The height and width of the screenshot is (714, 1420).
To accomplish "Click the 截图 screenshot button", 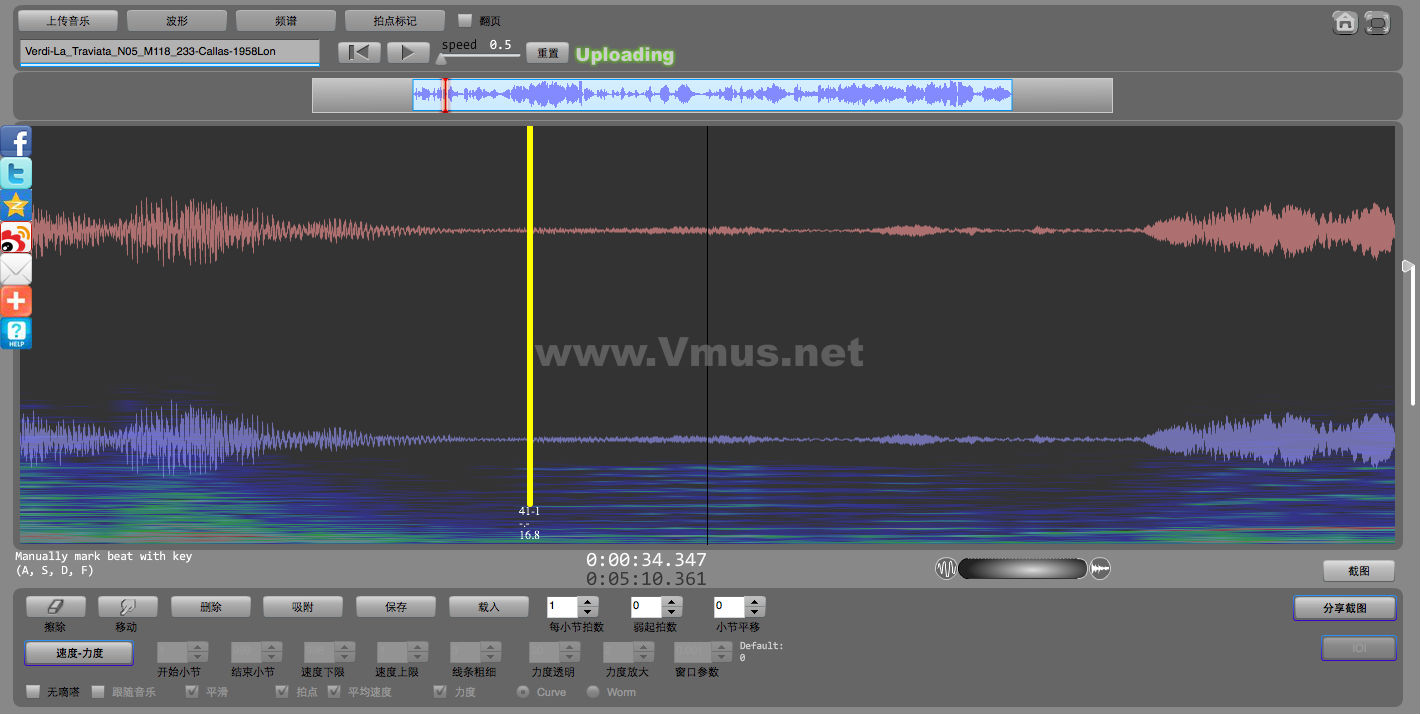I will tap(1358, 571).
